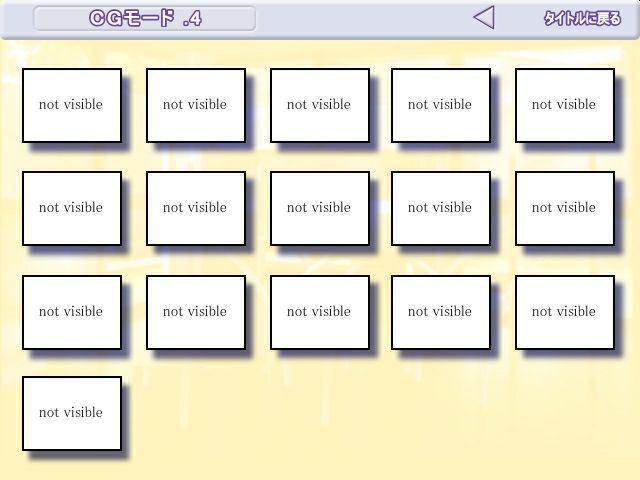View the last thumbnail in the third row

tap(564, 312)
